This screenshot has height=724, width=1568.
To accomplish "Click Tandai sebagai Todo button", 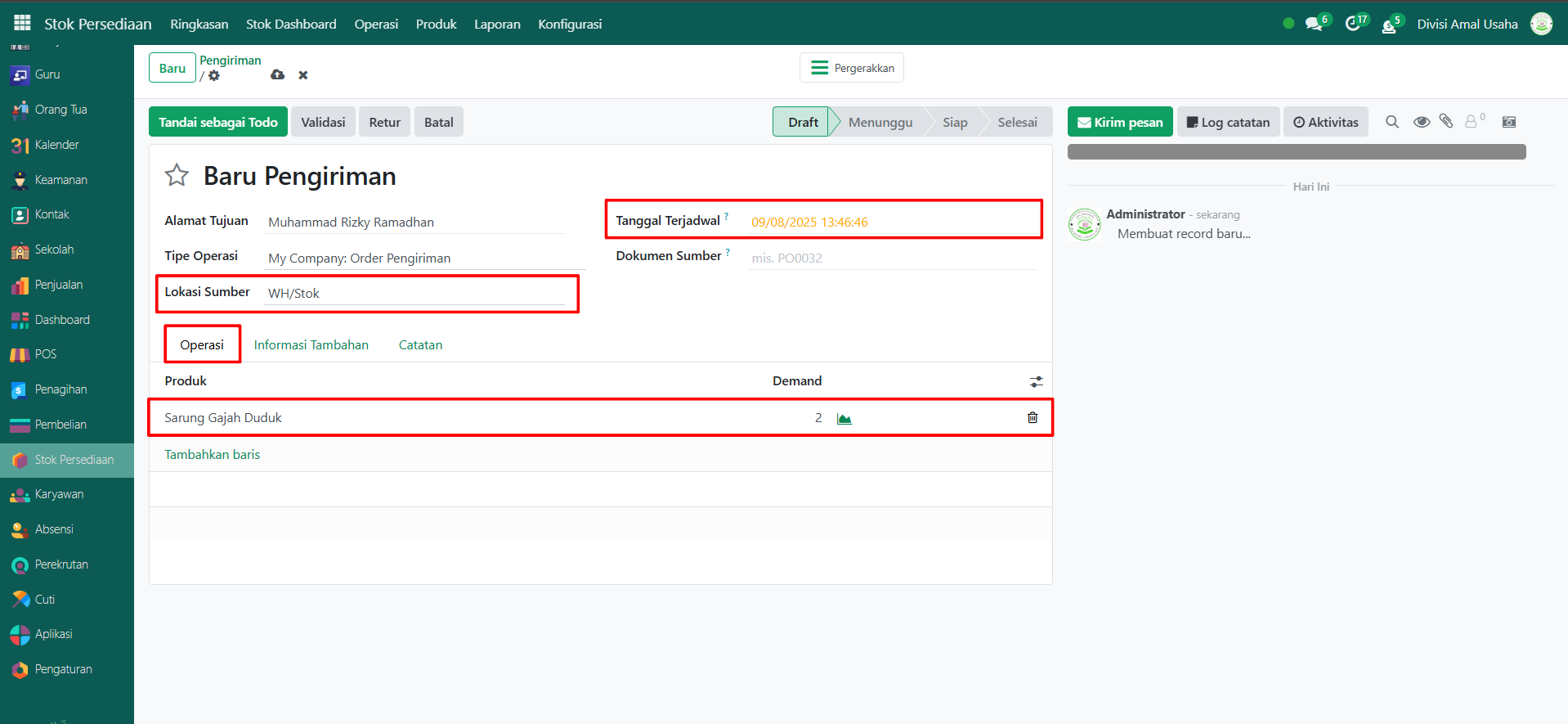I will pyautogui.click(x=217, y=122).
